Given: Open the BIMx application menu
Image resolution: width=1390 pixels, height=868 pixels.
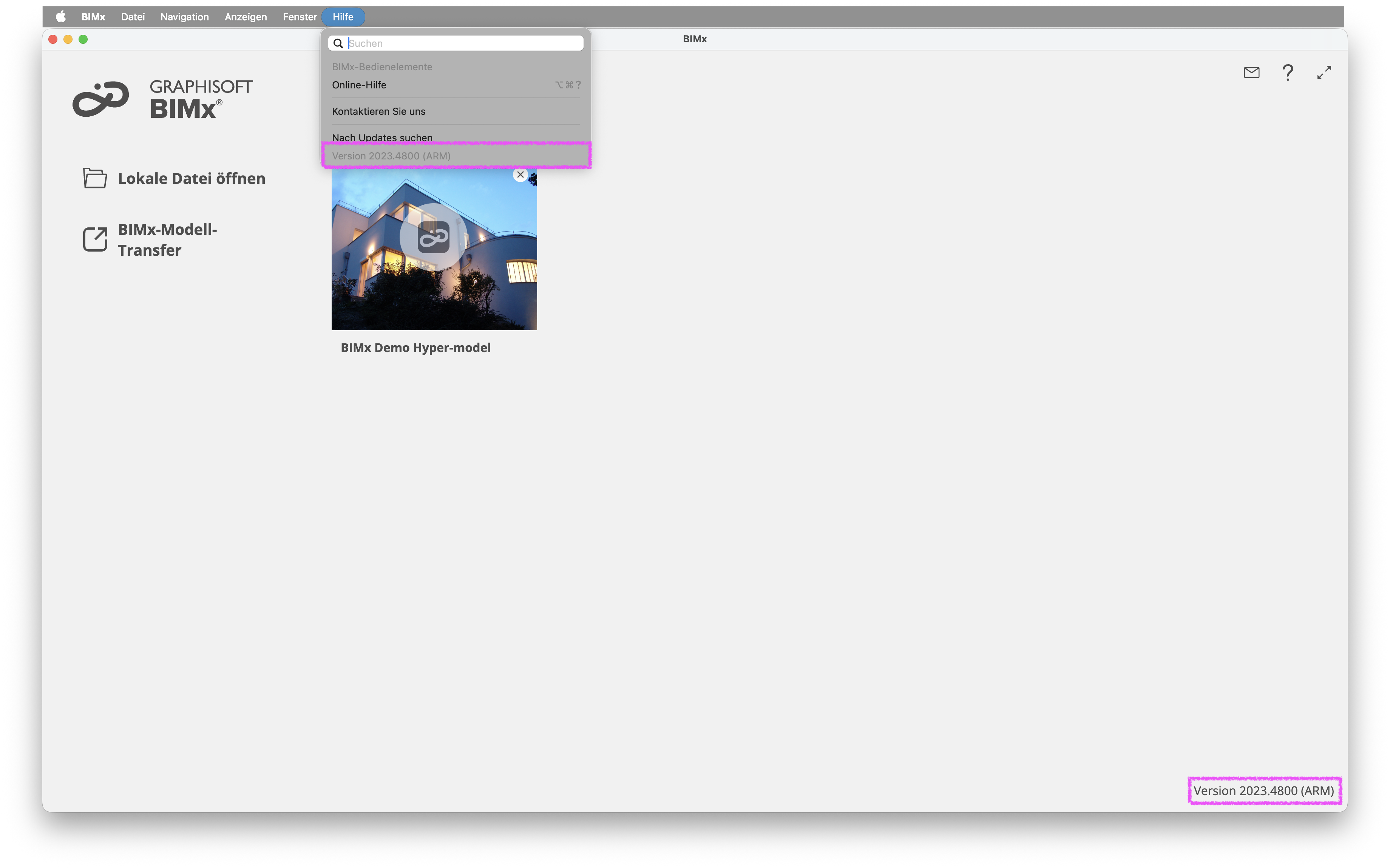Looking at the screenshot, I should tap(93, 17).
